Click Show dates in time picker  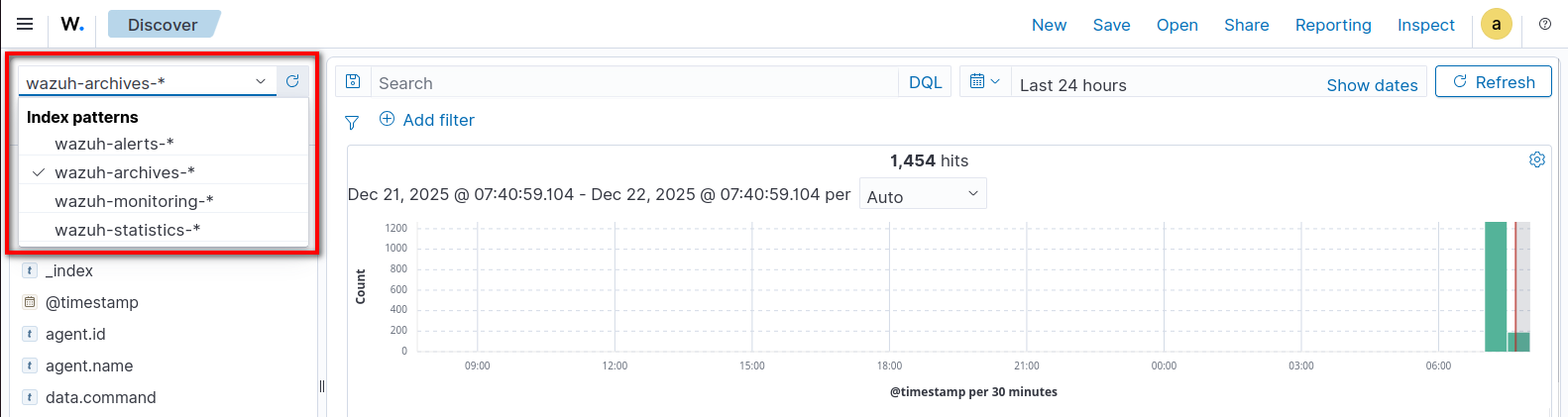[1372, 85]
